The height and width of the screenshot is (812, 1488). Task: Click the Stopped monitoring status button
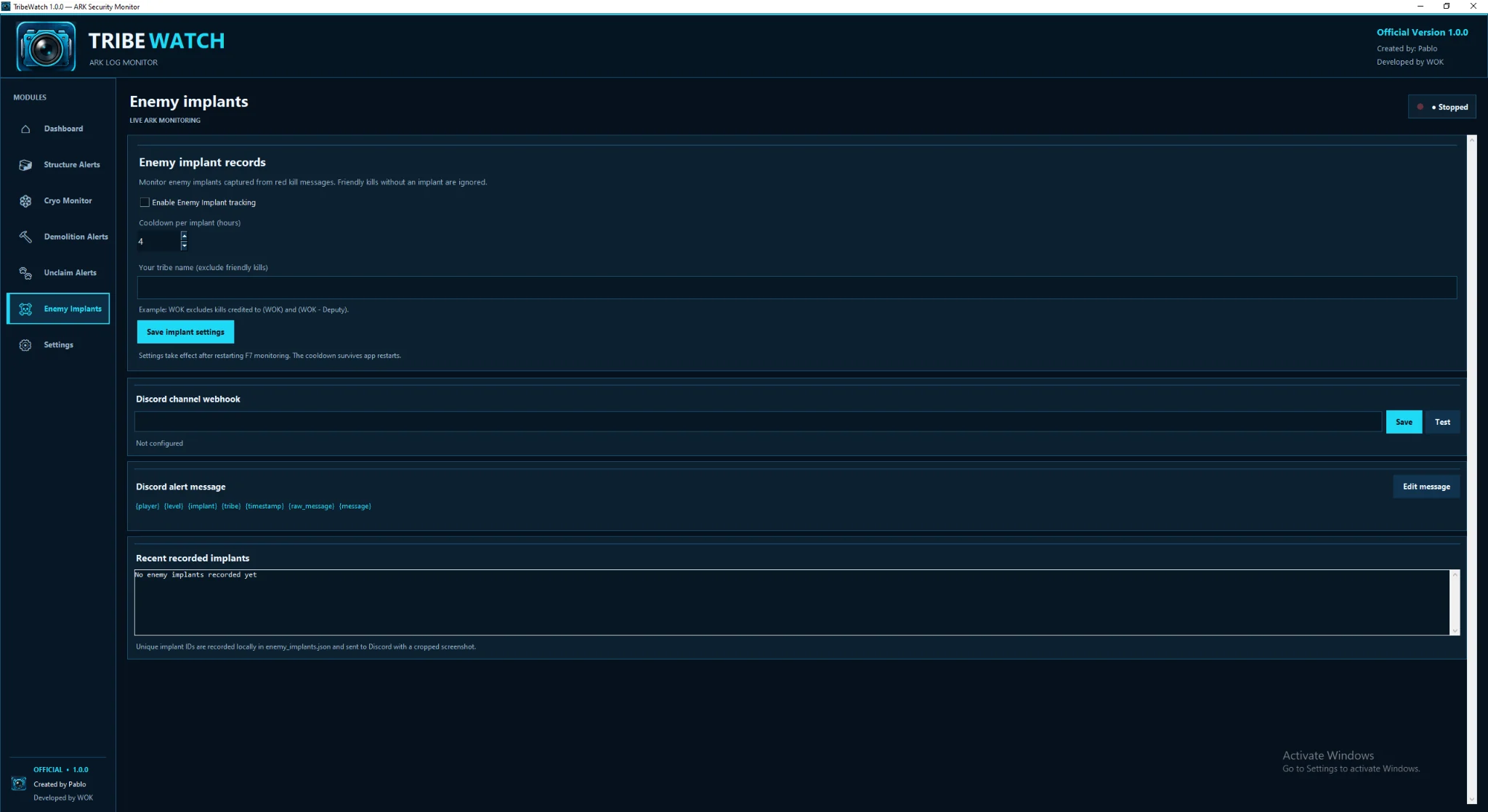(x=1442, y=107)
